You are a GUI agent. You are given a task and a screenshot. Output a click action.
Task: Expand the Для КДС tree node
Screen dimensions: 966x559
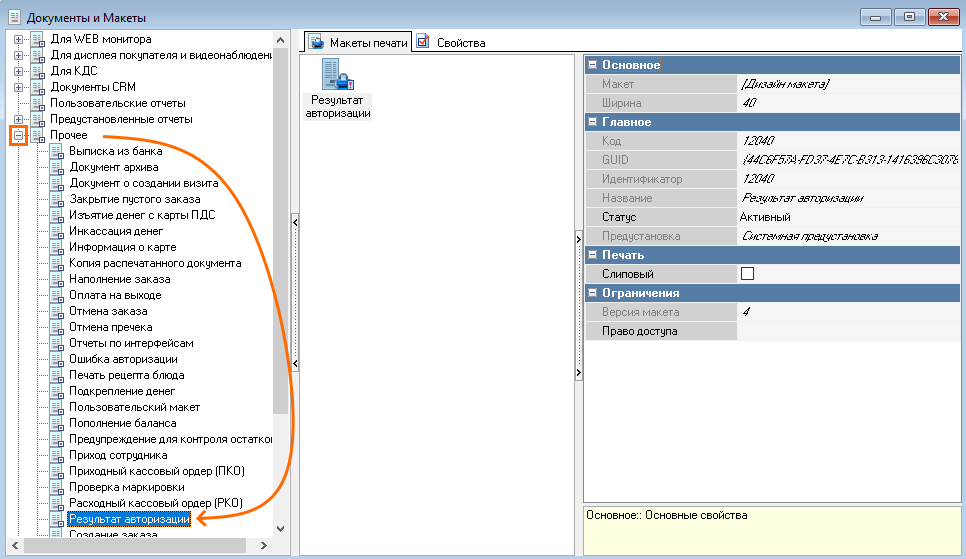click(x=18, y=71)
